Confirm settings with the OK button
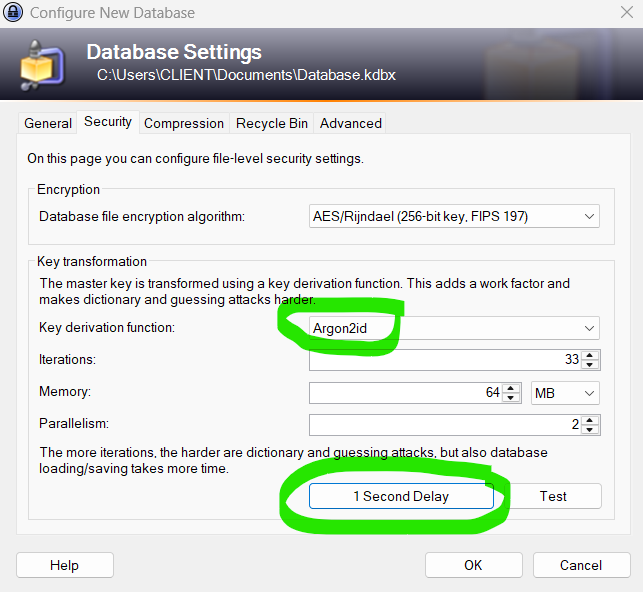 [473, 565]
